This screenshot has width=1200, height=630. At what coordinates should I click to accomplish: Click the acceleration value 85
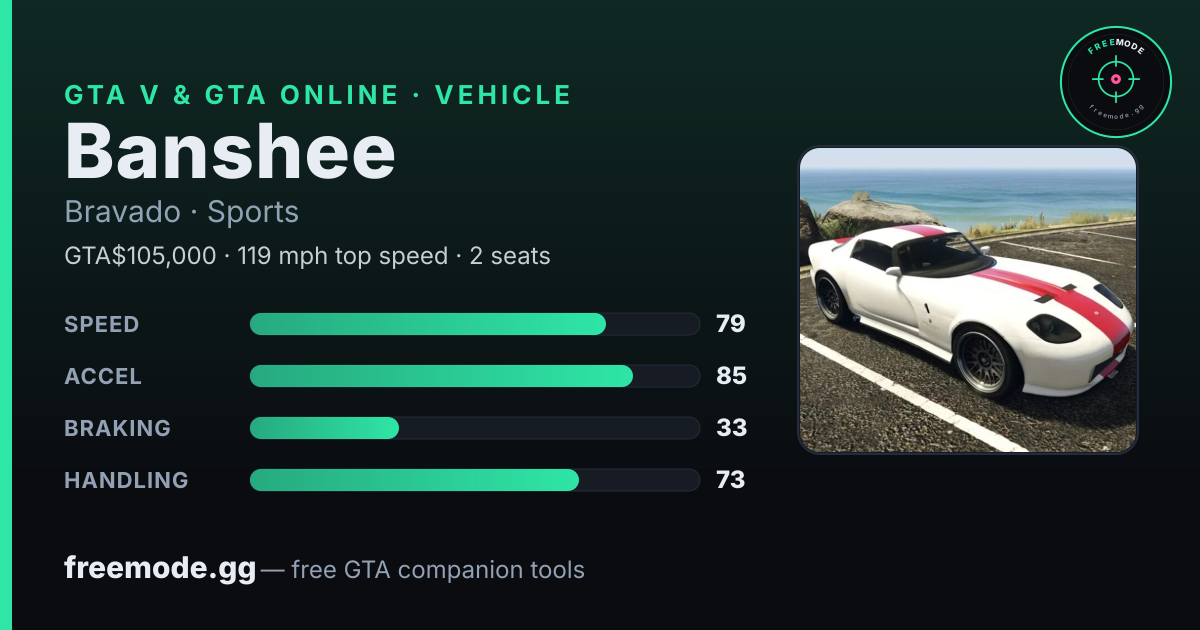pyautogui.click(x=732, y=376)
